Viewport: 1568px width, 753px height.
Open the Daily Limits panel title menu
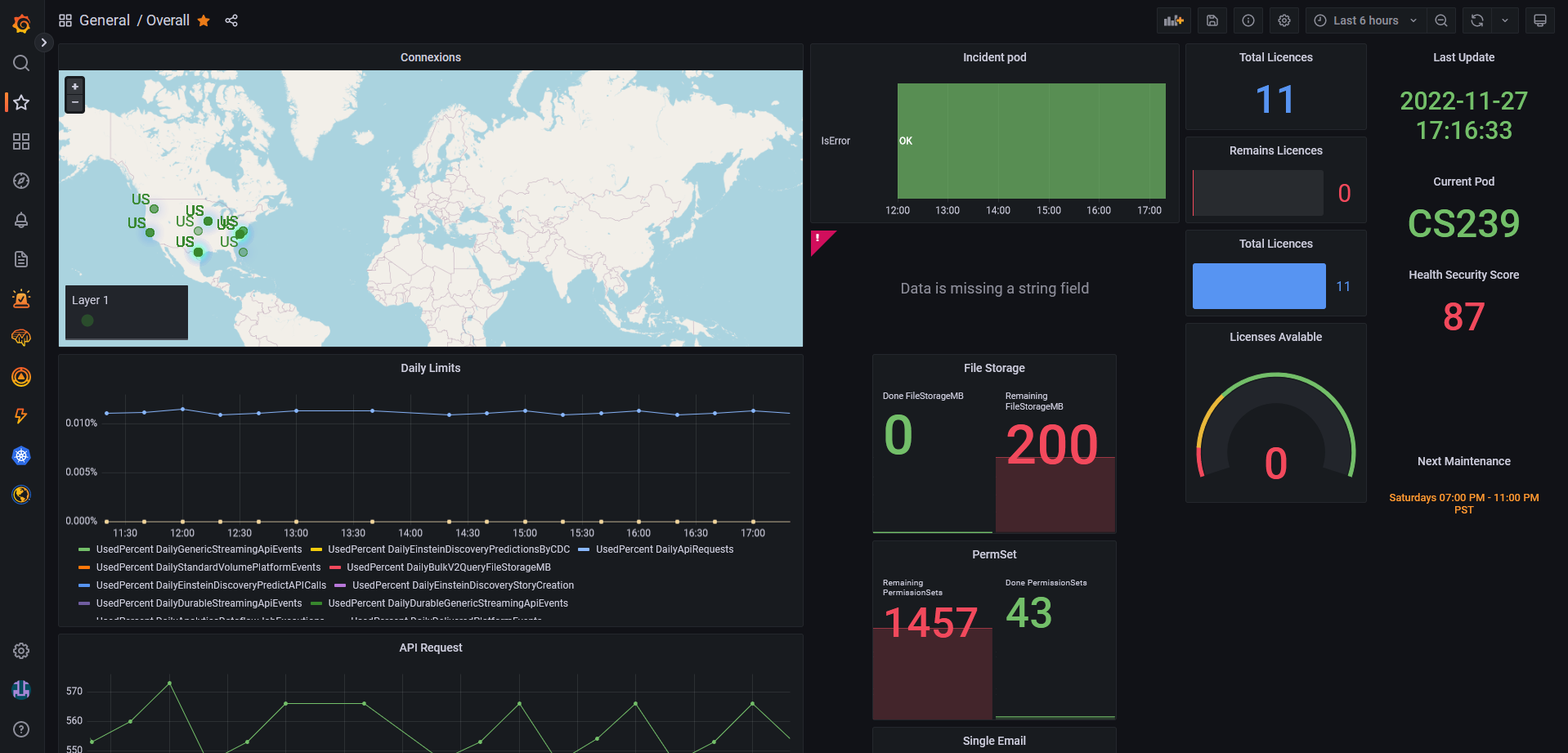click(431, 368)
